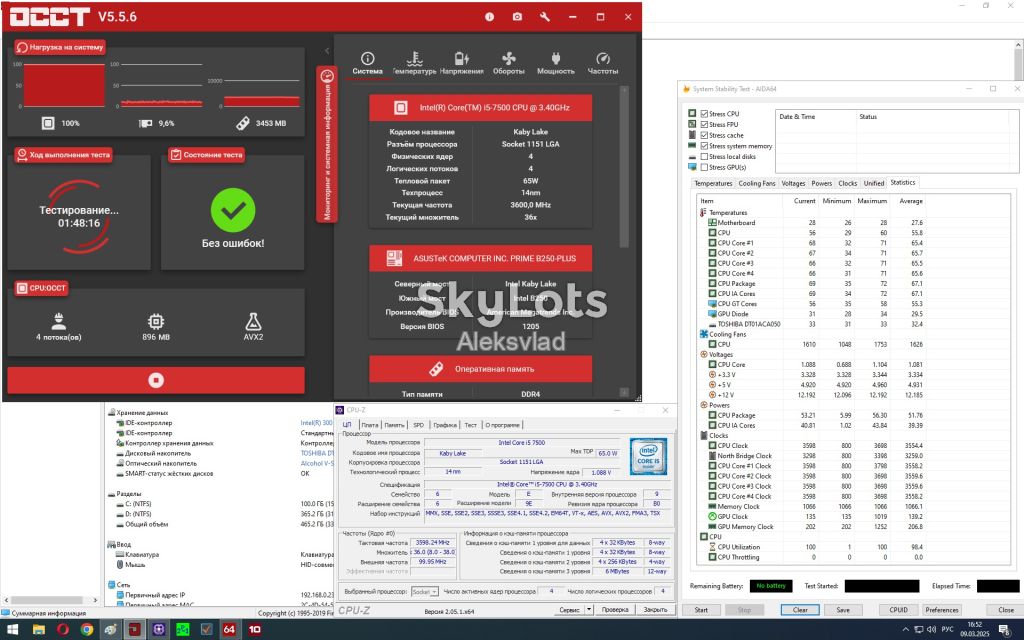
Task: Click Save button in AIDA64
Action: pos(843,610)
